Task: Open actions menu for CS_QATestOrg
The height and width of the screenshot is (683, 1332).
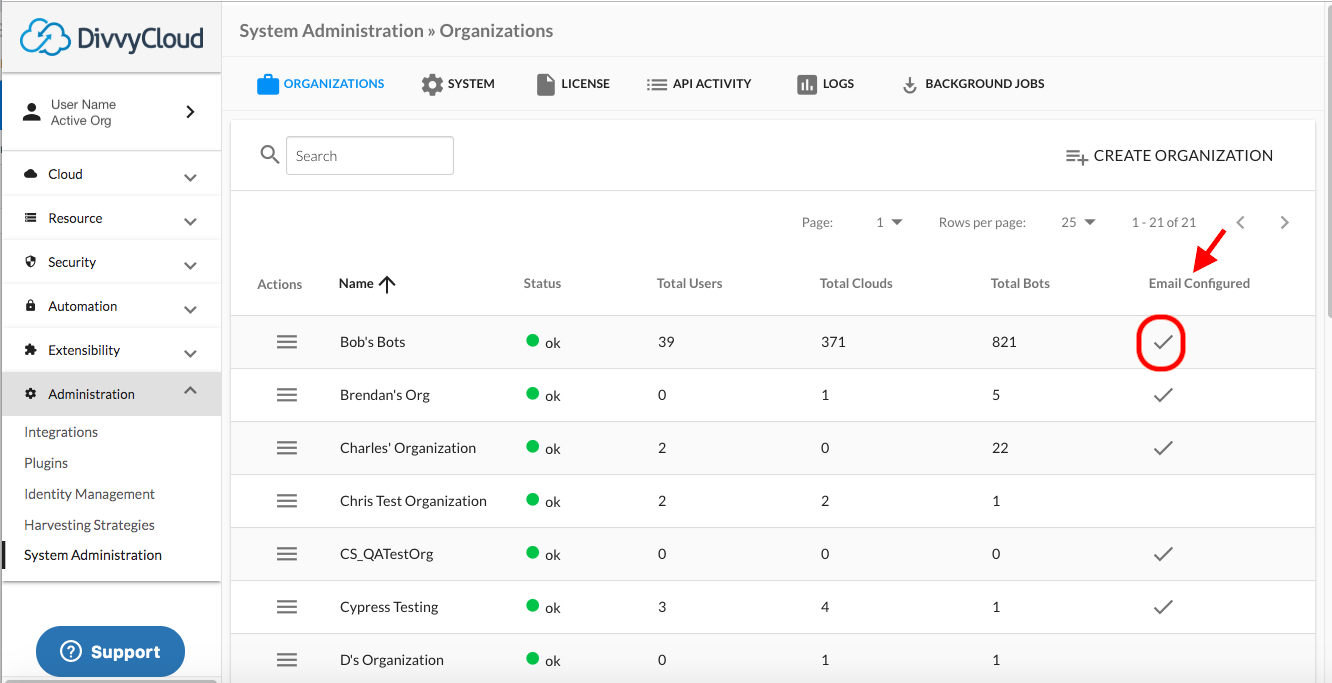Action: point(287,554)
